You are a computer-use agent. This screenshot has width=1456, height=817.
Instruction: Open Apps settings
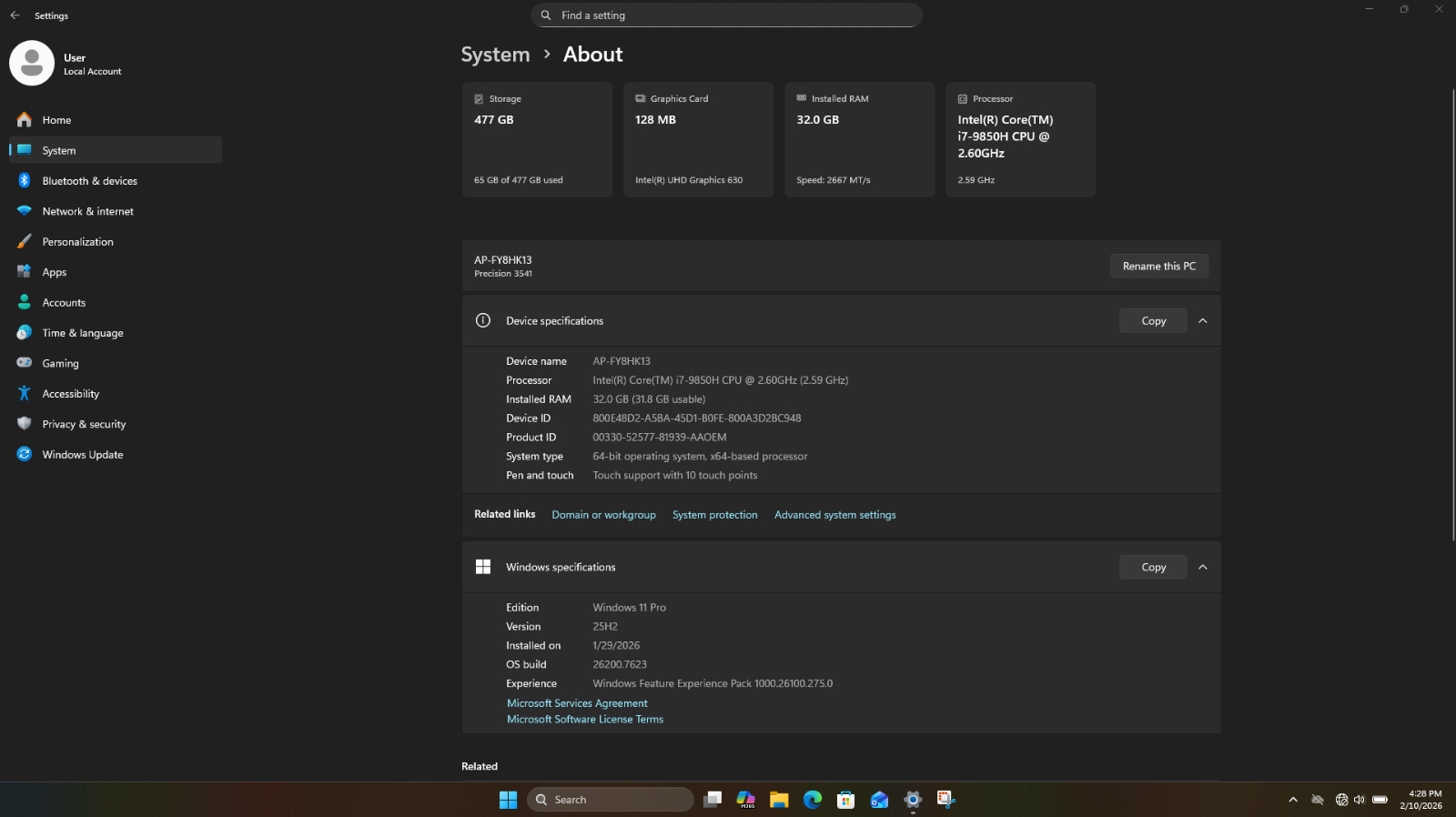[115, 272]
